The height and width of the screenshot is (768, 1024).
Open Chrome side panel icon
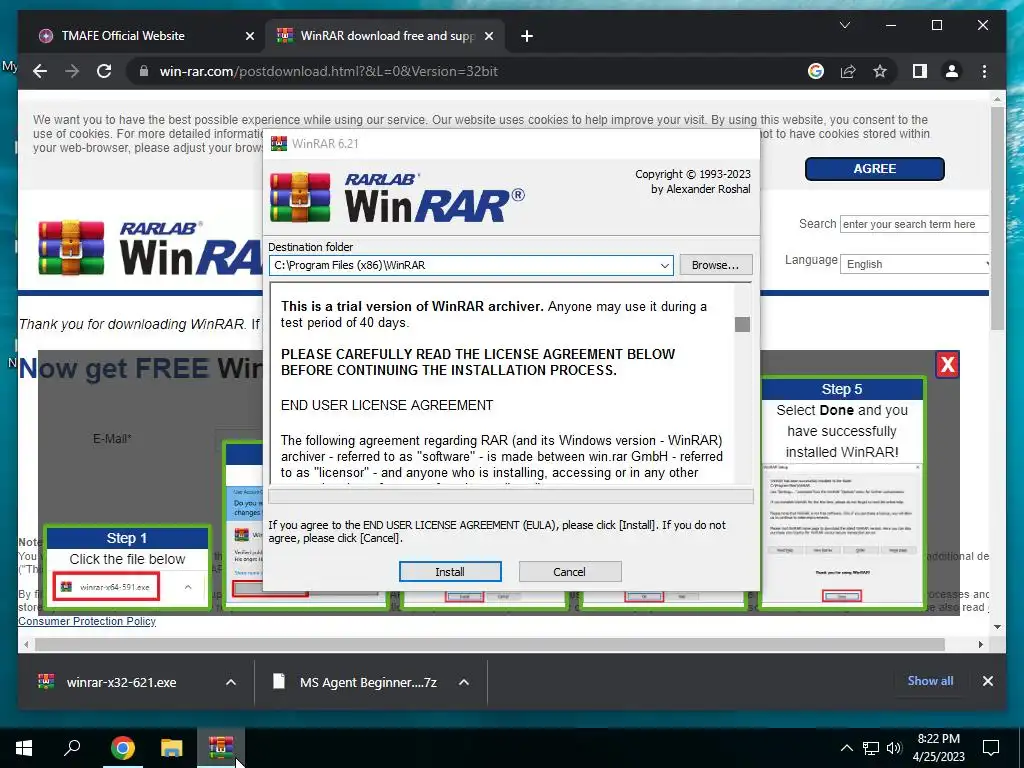pos(920,71)
